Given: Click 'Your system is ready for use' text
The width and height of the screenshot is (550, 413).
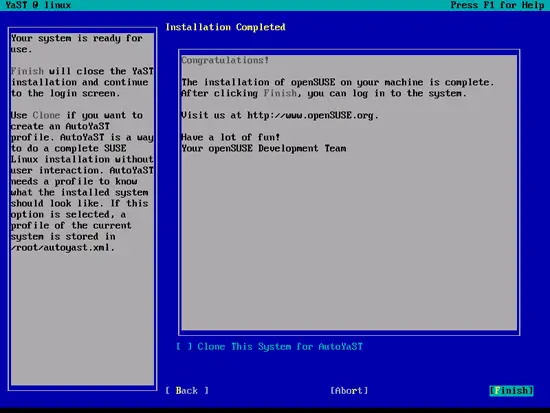Looking at the screenshot, I should pyautogui.click(x=76, y=44).
